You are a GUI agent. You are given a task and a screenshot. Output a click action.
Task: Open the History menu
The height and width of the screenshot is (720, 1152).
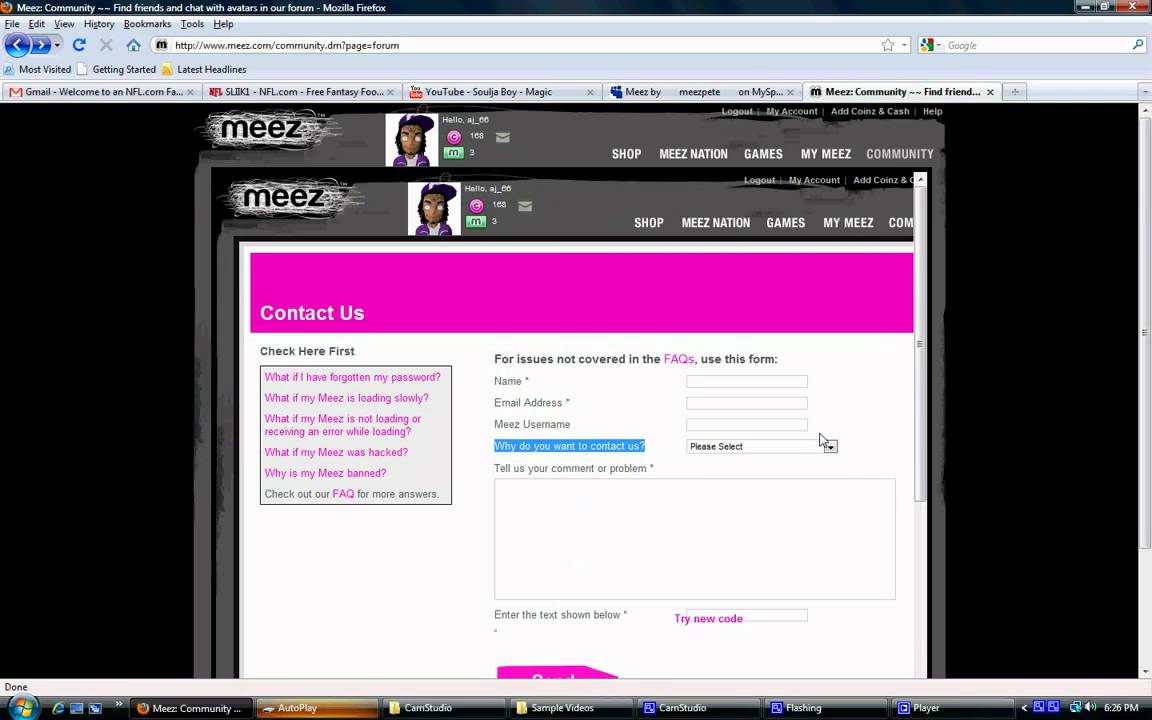[x=98, y=24]
